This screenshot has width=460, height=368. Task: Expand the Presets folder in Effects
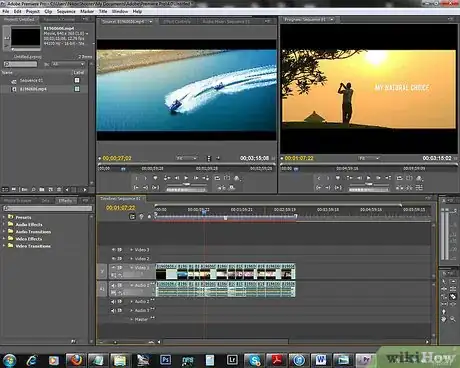[x=4, y=217]
